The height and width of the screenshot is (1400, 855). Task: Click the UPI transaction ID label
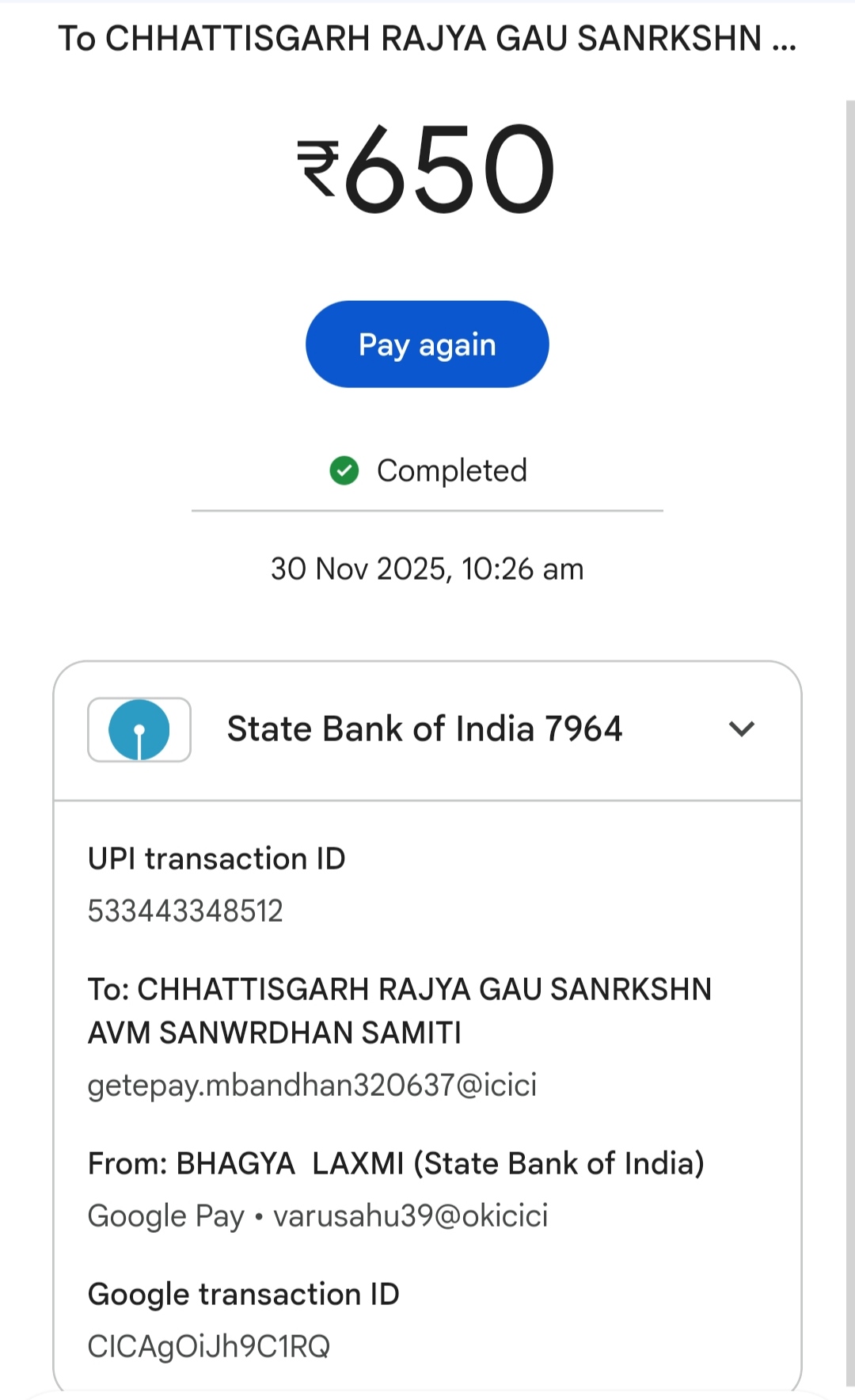217,859
